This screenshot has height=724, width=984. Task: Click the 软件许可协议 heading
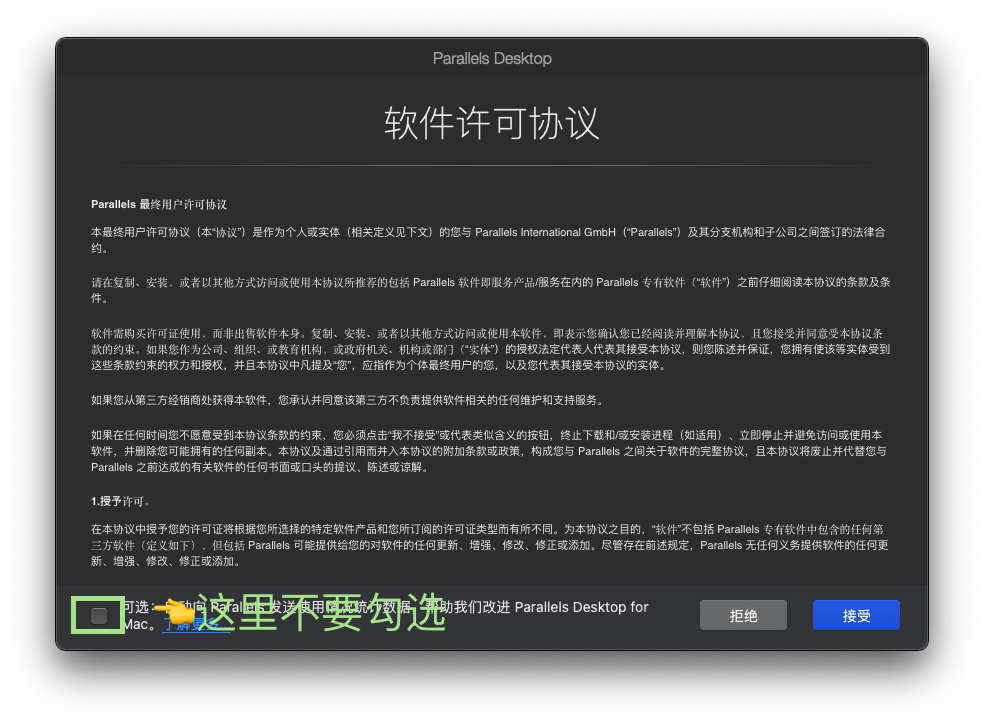click(492, 123)
